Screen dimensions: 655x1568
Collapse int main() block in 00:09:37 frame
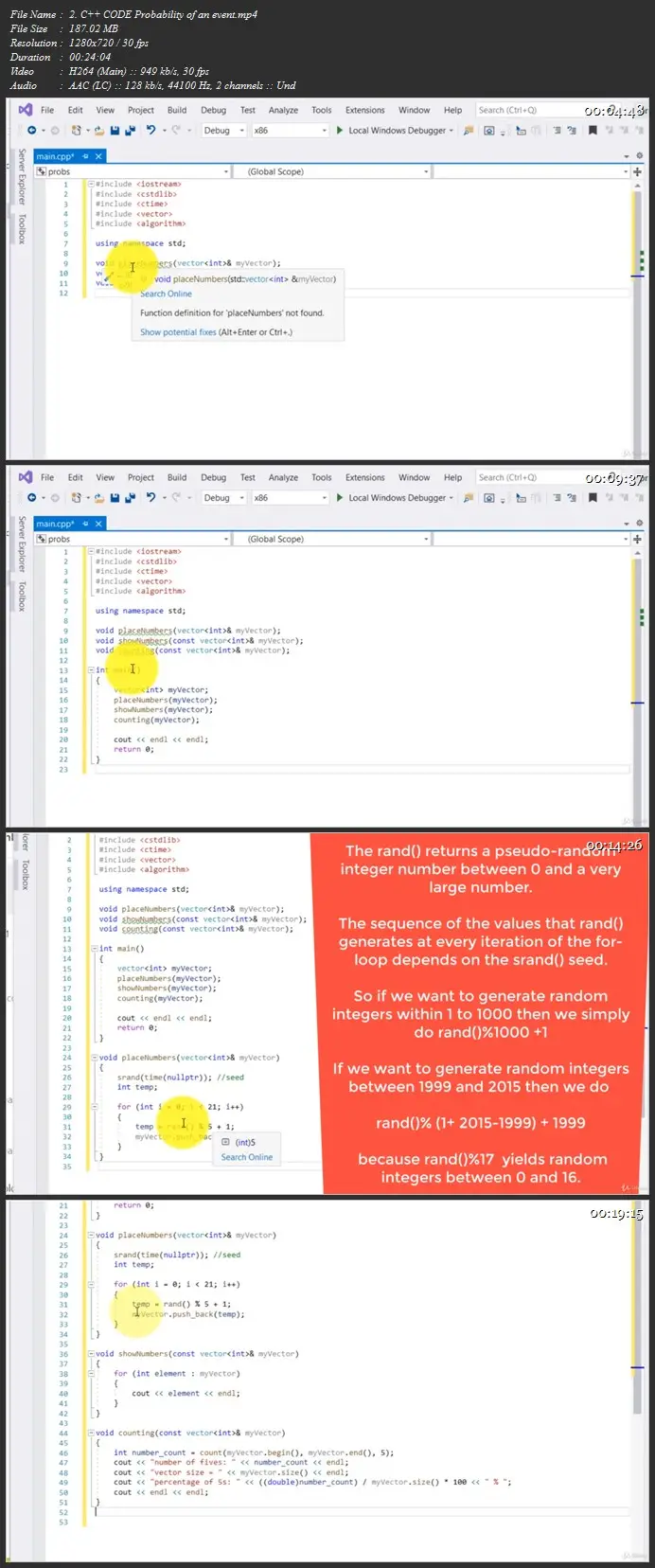pos(91,669)
